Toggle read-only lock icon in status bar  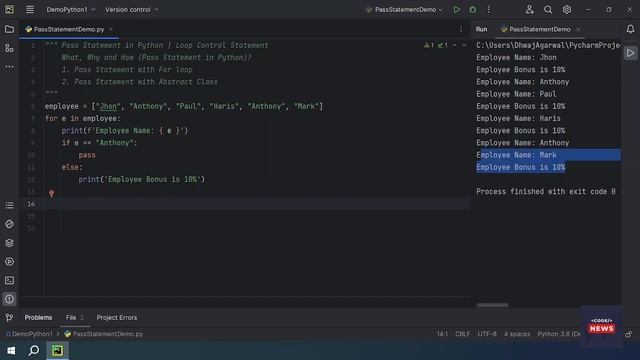629,334
